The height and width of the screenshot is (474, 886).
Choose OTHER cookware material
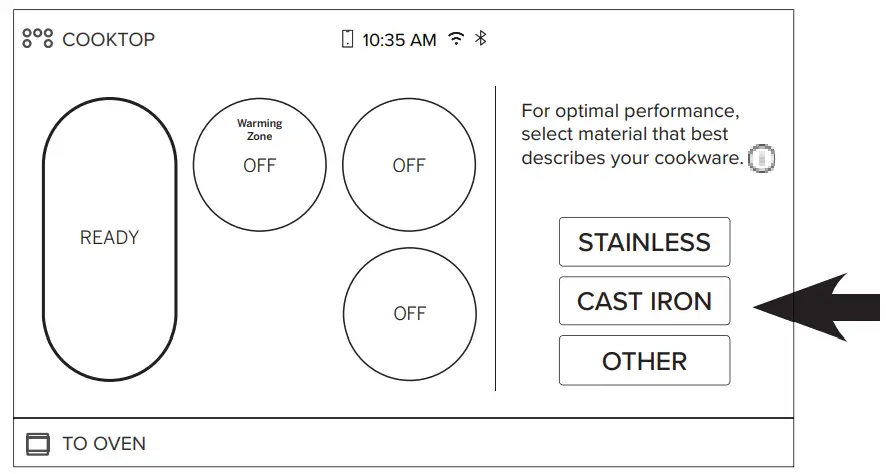[x=644, y=361]
